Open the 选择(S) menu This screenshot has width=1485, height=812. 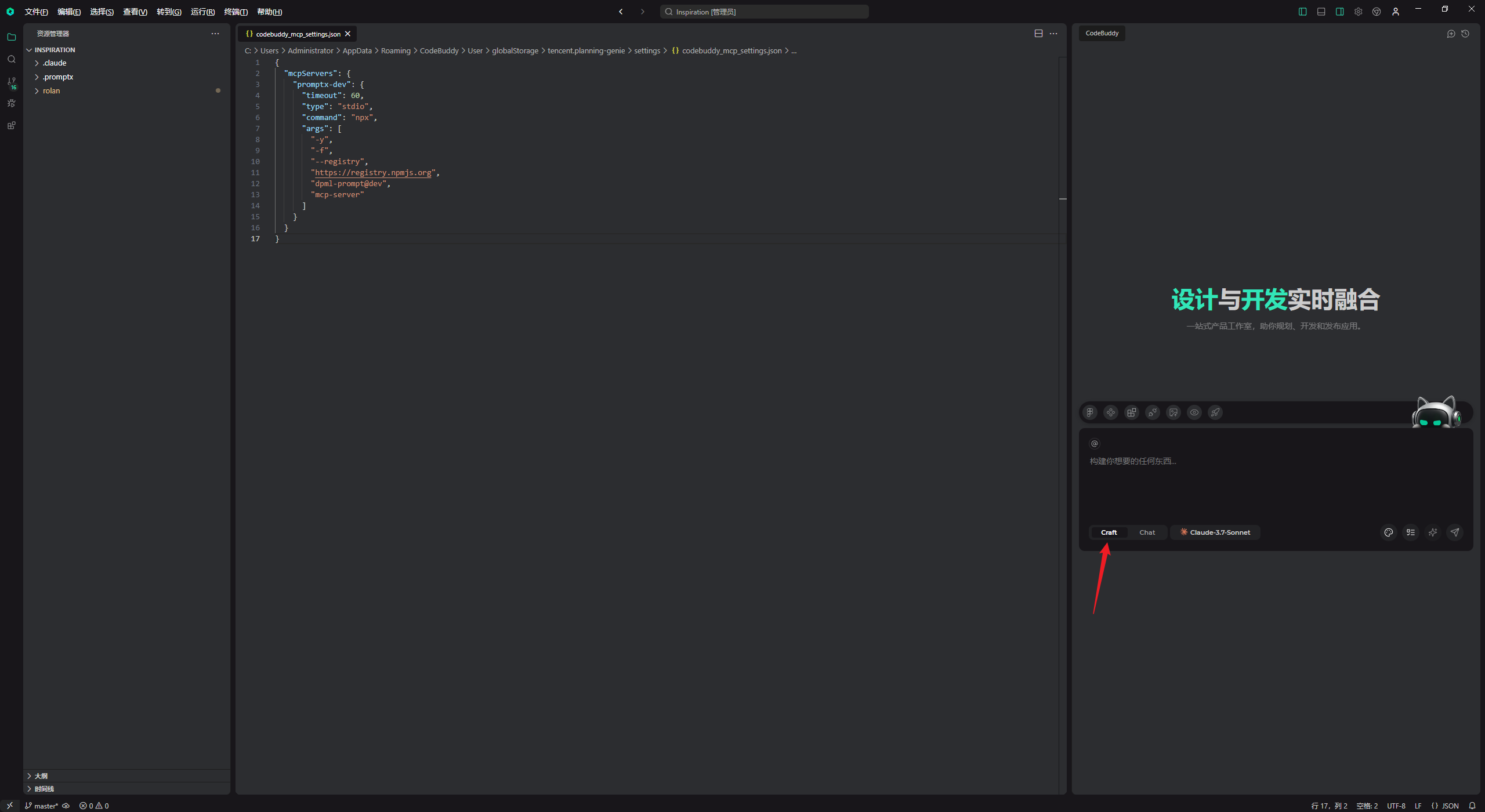[x=102, y=12]
